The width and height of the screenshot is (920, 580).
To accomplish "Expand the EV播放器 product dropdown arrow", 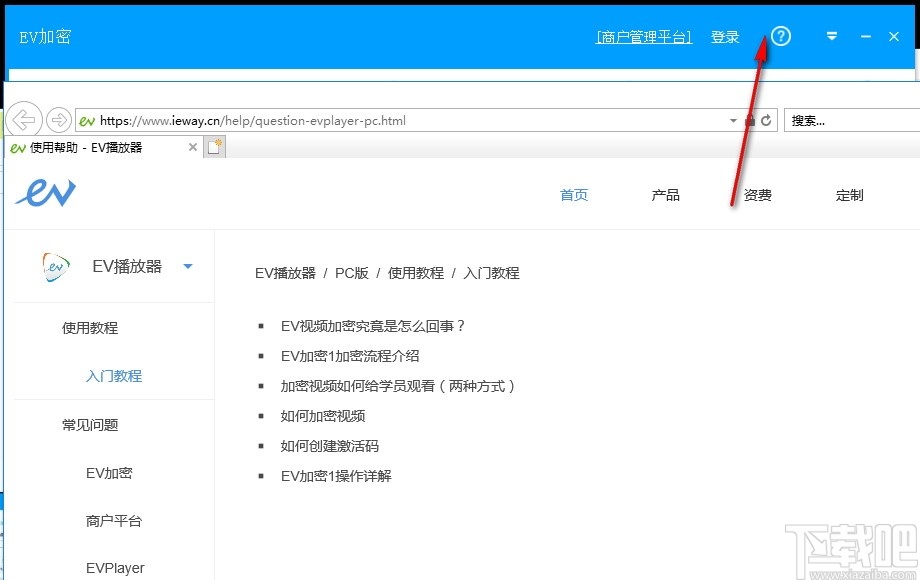I will click(188, 266).
